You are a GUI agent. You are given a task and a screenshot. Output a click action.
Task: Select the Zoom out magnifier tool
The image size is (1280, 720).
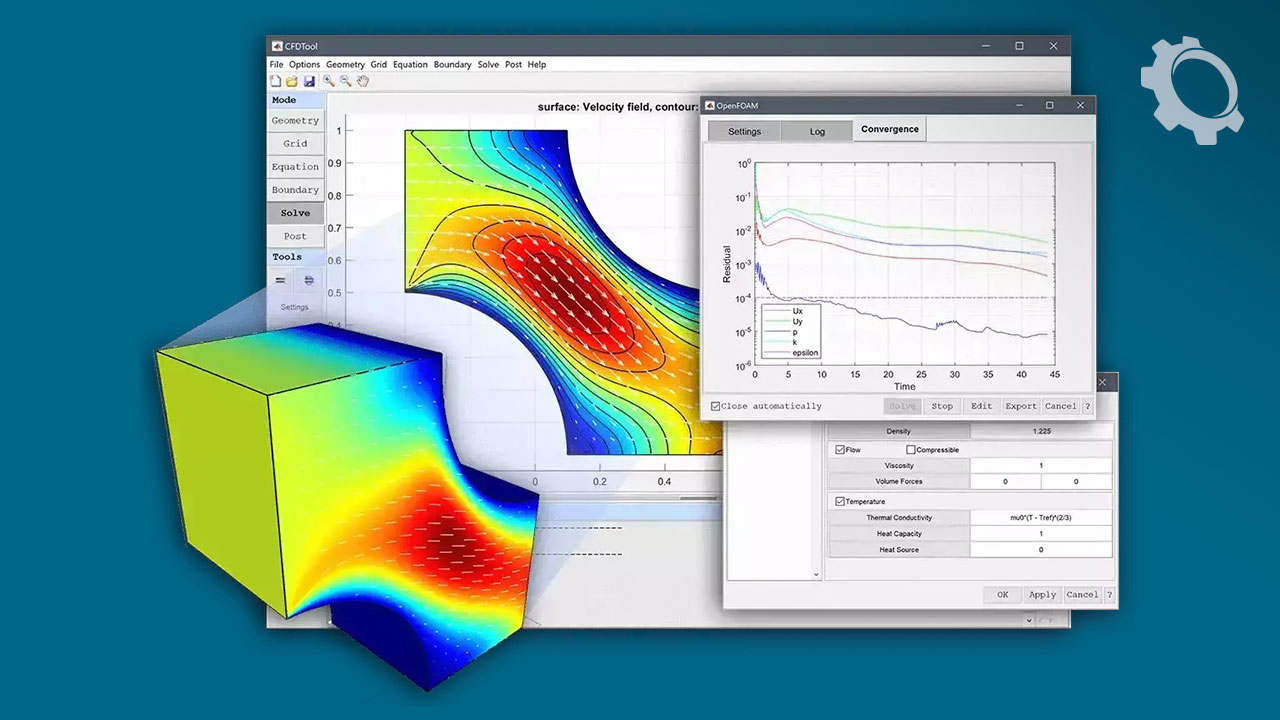(x=345, y=81)
